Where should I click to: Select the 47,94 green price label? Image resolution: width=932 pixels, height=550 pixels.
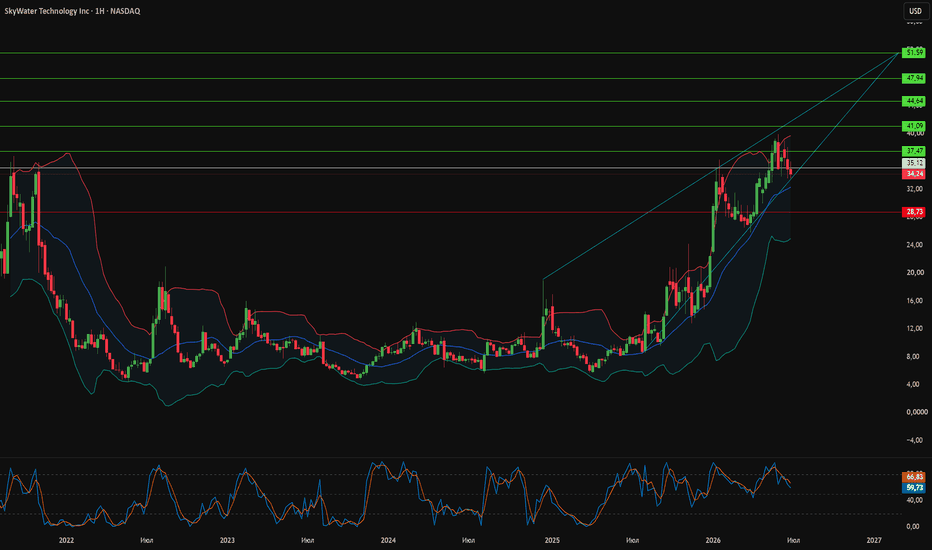[914, 78]
